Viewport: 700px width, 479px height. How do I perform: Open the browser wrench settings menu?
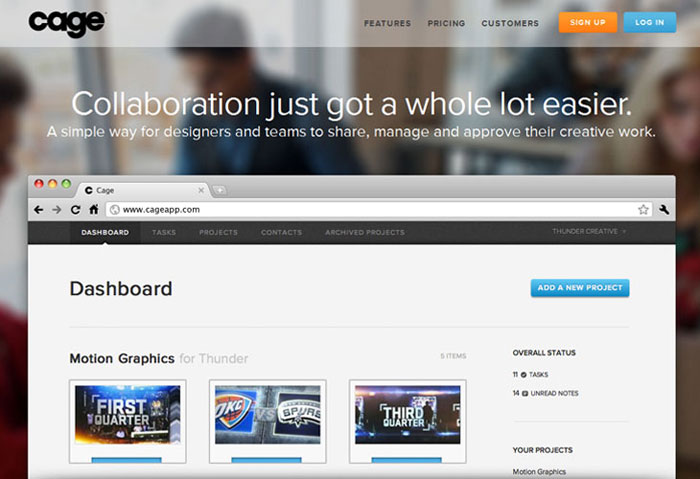coord(663,210)
